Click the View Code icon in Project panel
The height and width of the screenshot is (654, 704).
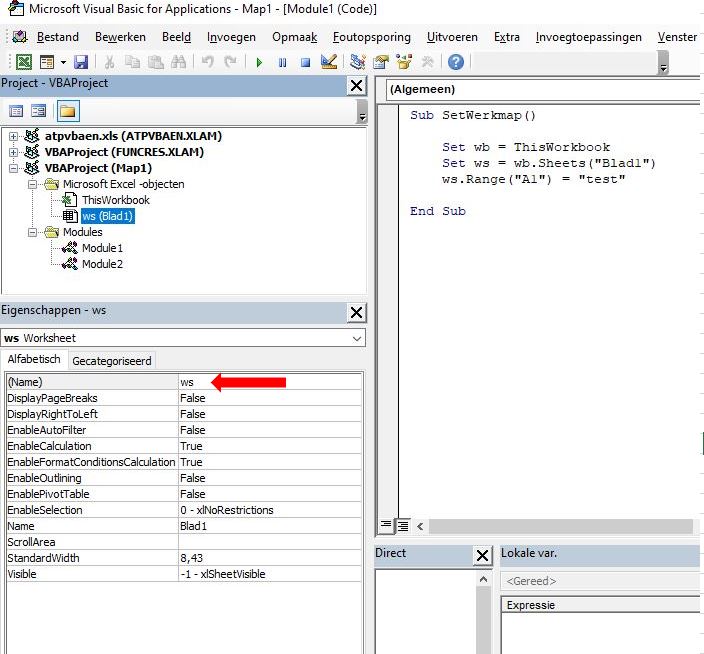coord(16,111)
